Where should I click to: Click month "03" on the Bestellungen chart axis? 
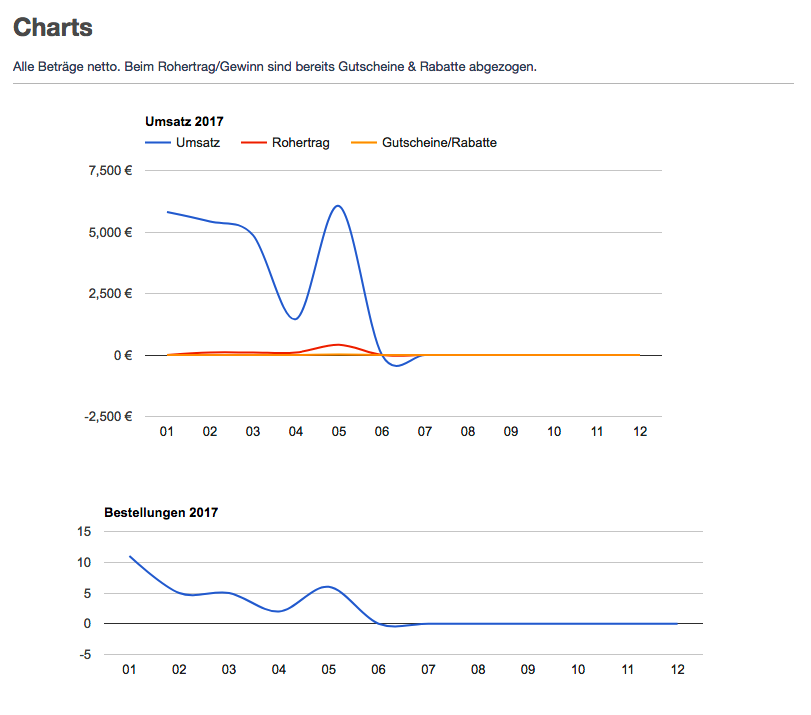point(229,670)
